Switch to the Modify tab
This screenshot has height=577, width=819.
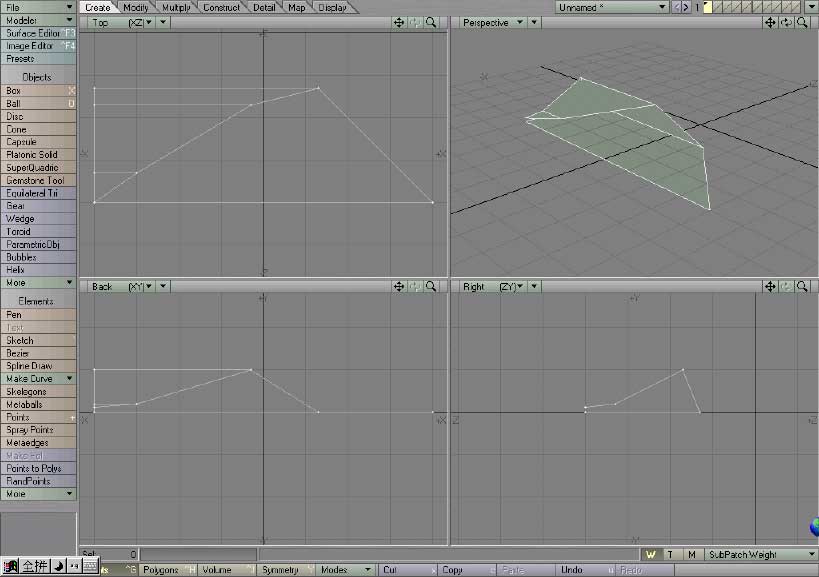[136, 8]
